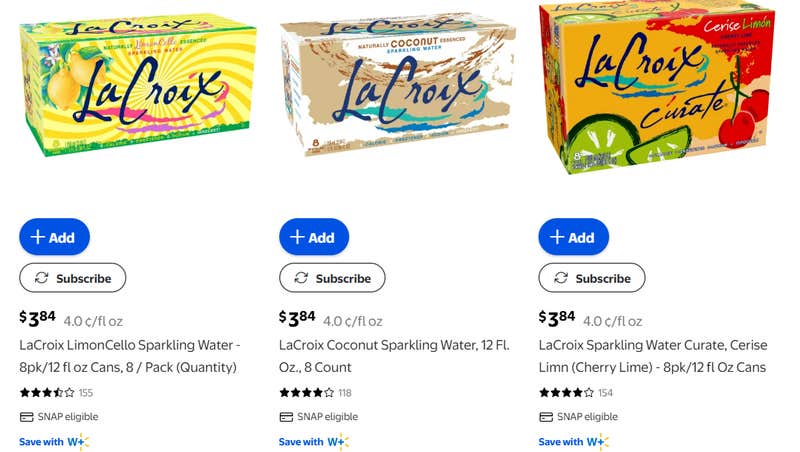Open LaCroix LimonCello Sparkling Water title link
This screenshot has width=800, height=452.
click(x=129, y=356)
